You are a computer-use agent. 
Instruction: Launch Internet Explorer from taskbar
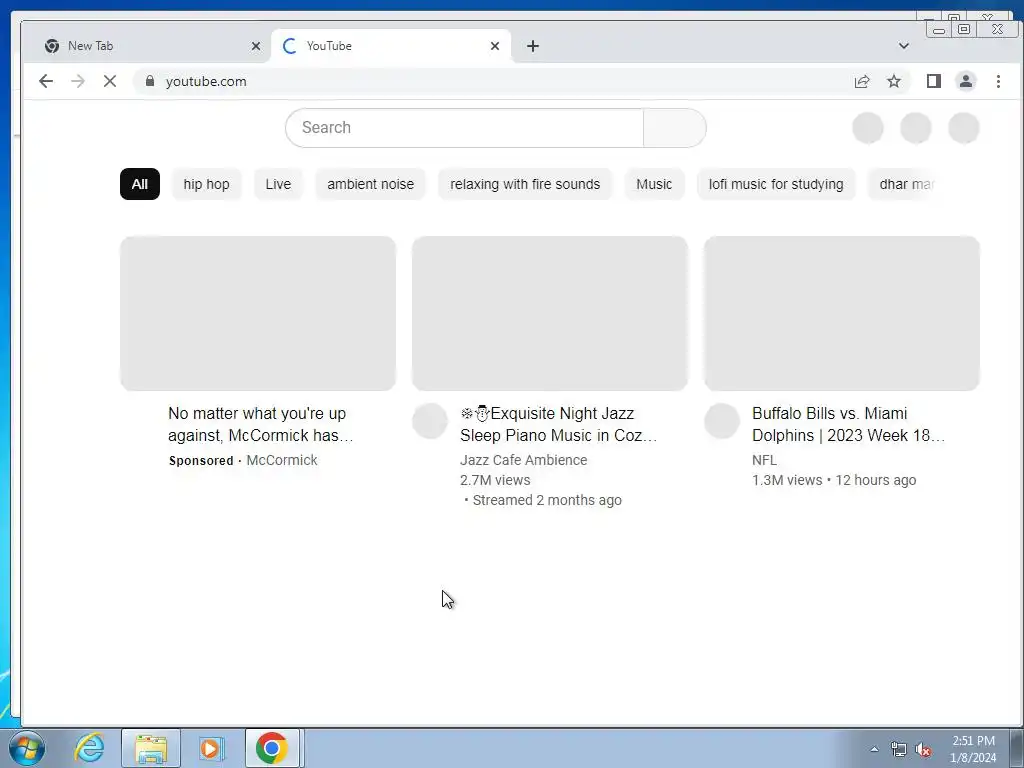pos(89,748)
